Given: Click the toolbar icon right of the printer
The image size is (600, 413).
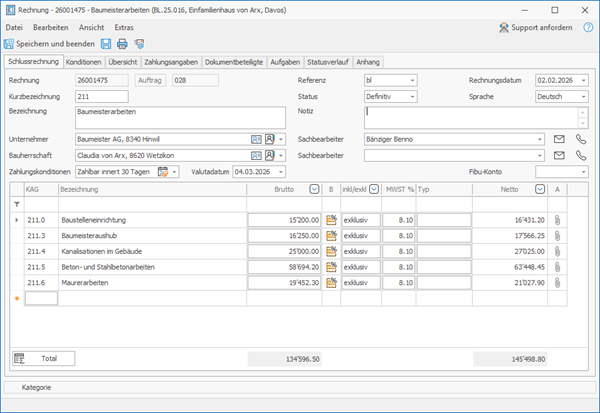Looking at the screenshot, I should (139, 44).
